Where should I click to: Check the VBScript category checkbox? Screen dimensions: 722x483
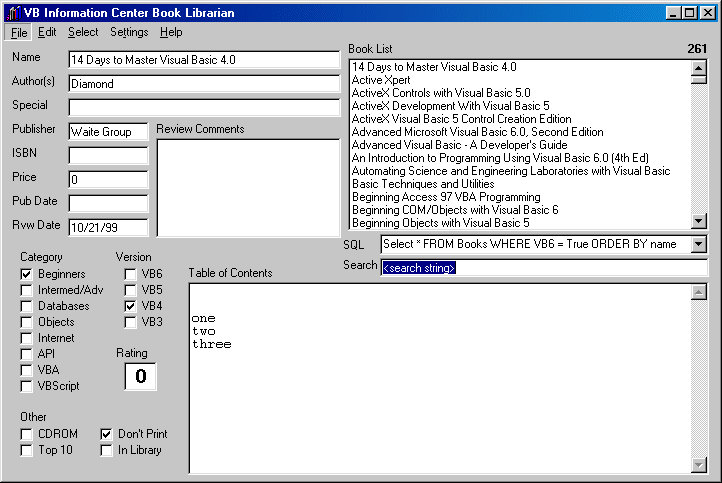point(26,386)
